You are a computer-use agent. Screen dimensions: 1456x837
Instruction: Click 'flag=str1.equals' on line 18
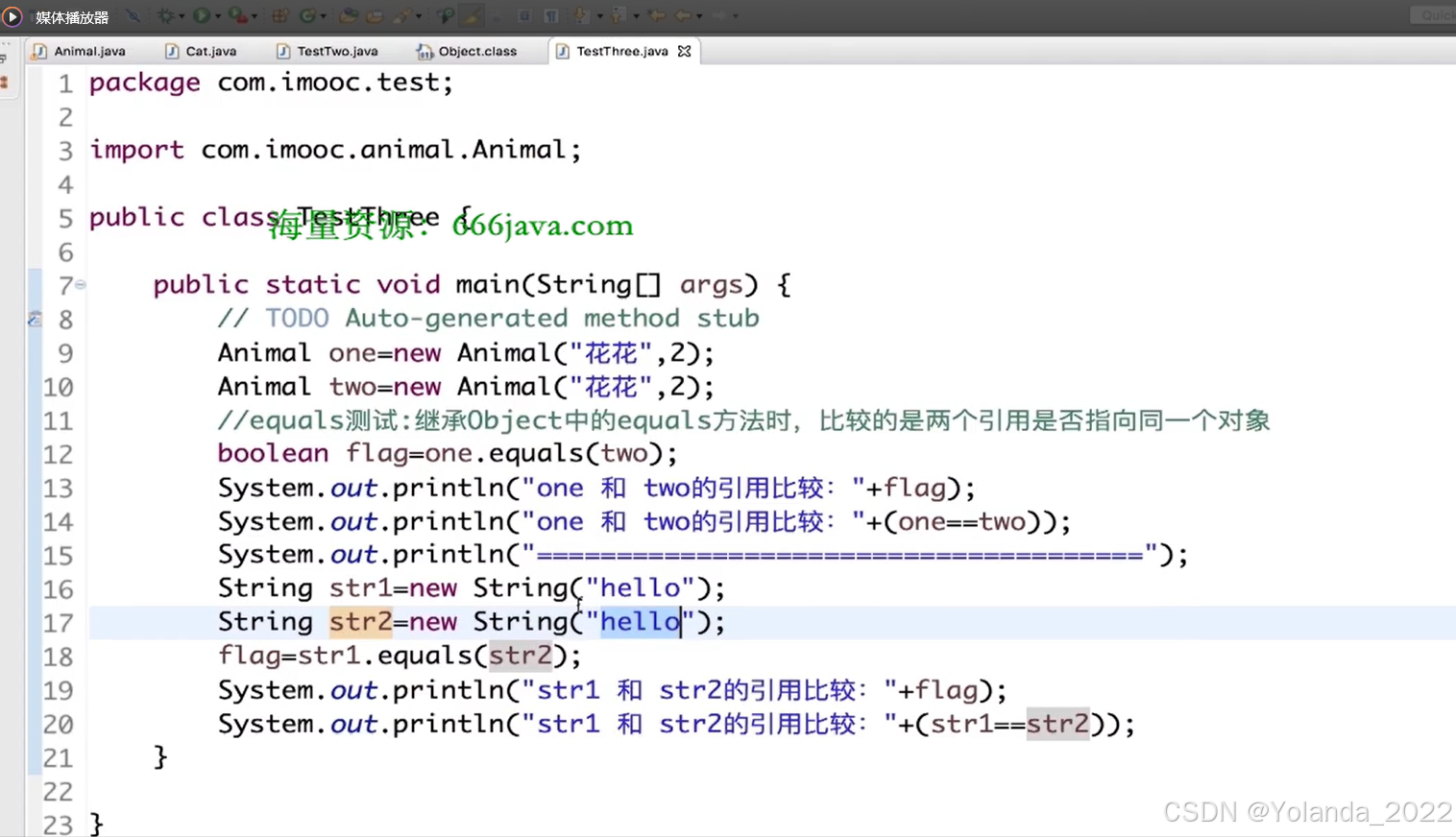345,656
